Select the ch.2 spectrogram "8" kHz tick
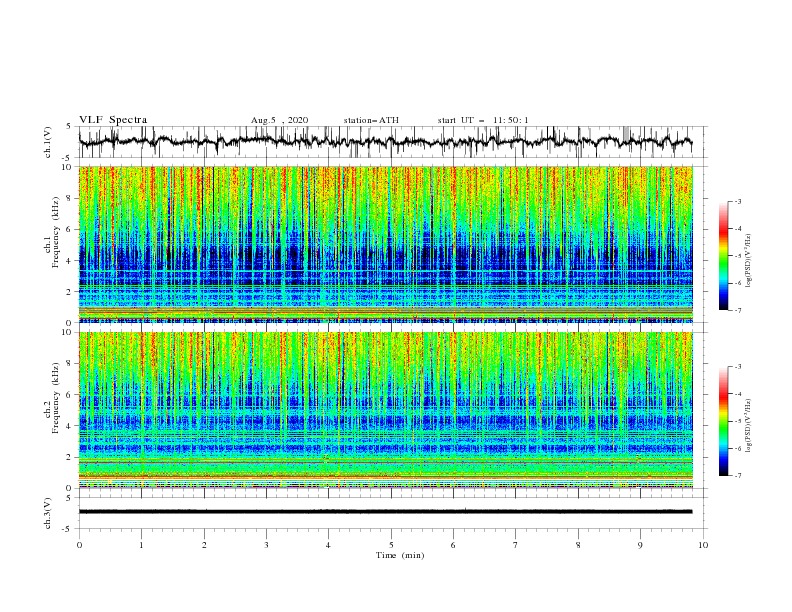 pos(70,364)
